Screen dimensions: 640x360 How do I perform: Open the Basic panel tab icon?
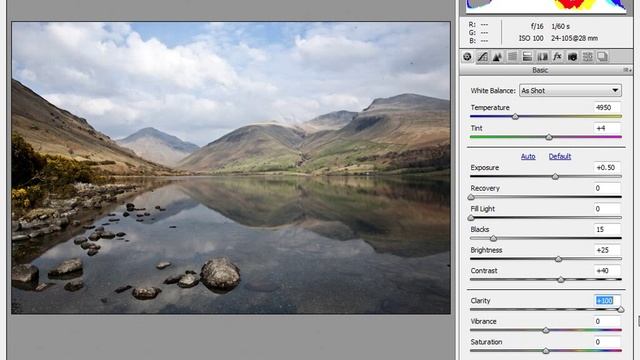[467, 57]
